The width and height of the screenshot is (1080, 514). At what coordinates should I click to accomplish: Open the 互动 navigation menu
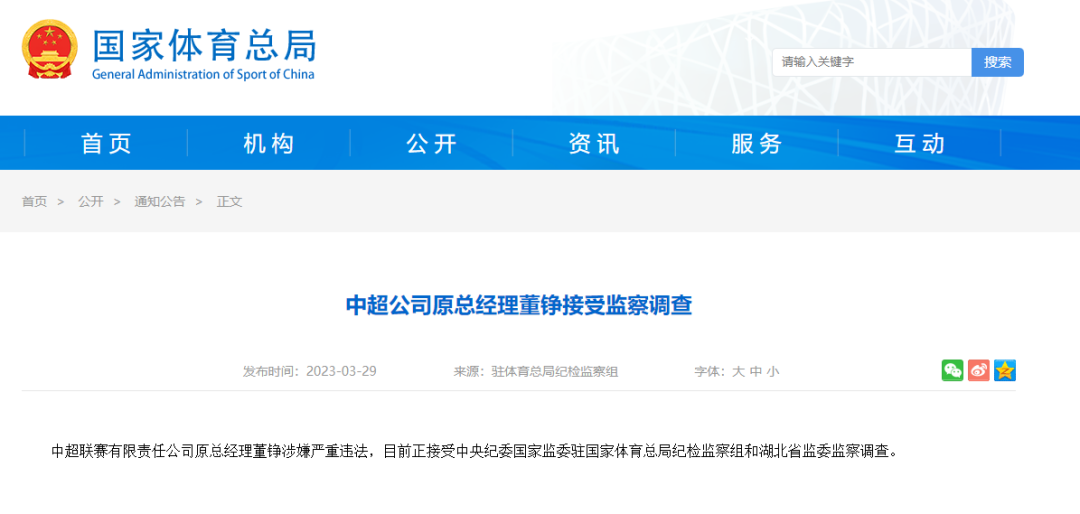(x=919, y=143)
